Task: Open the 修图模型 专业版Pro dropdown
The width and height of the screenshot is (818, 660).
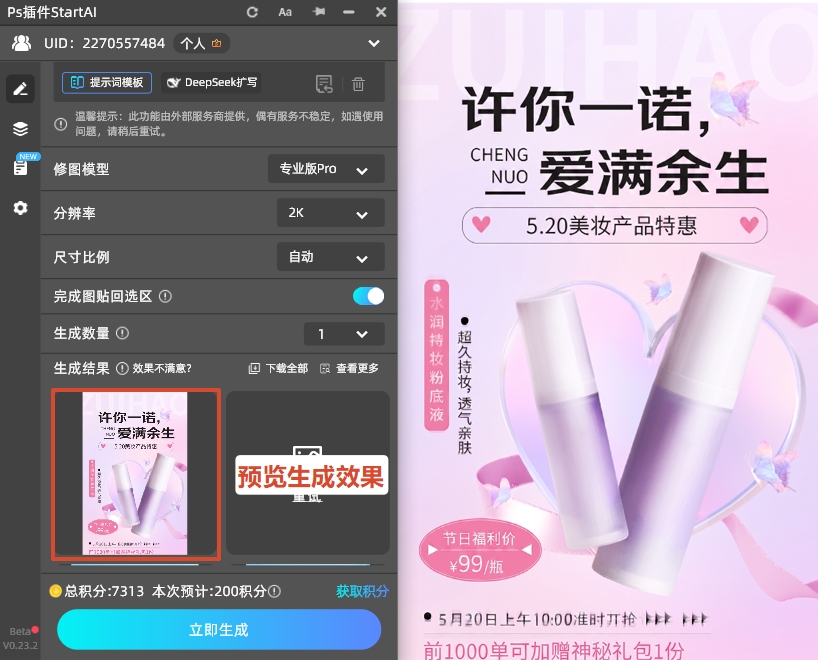Action: (326, 169)
